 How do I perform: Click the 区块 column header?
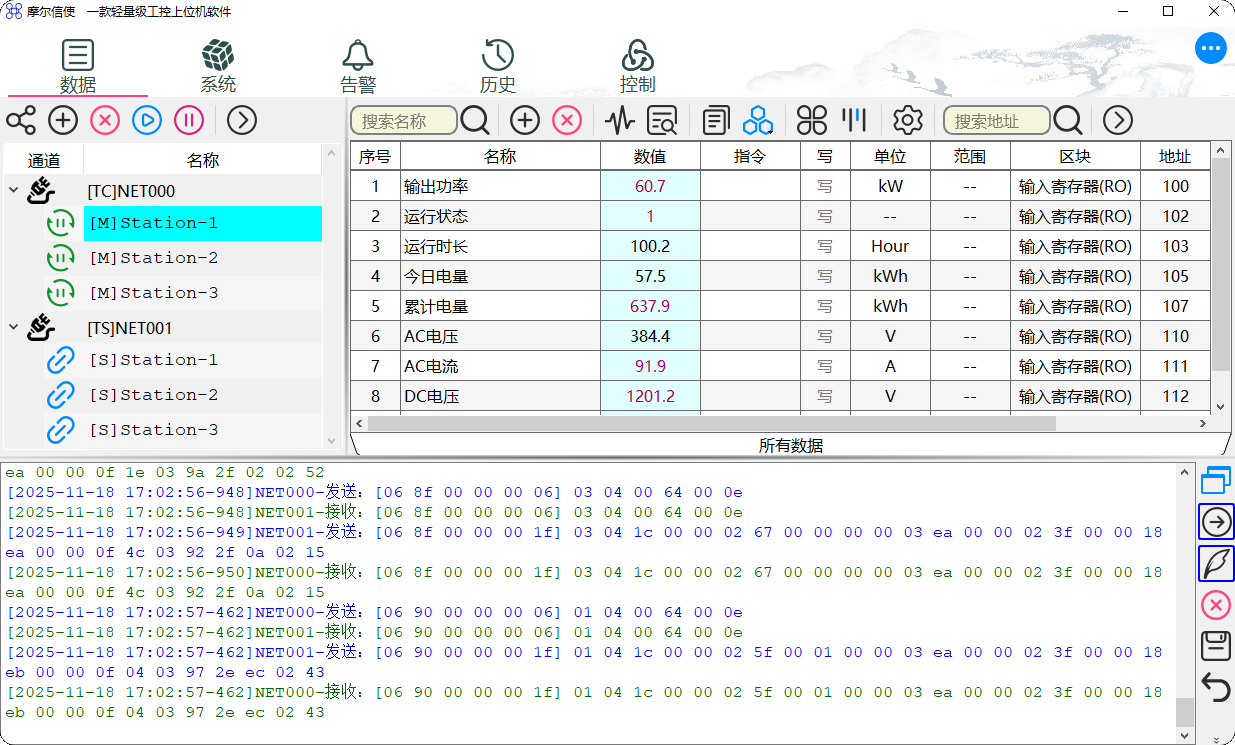(x=1075, y=156)
